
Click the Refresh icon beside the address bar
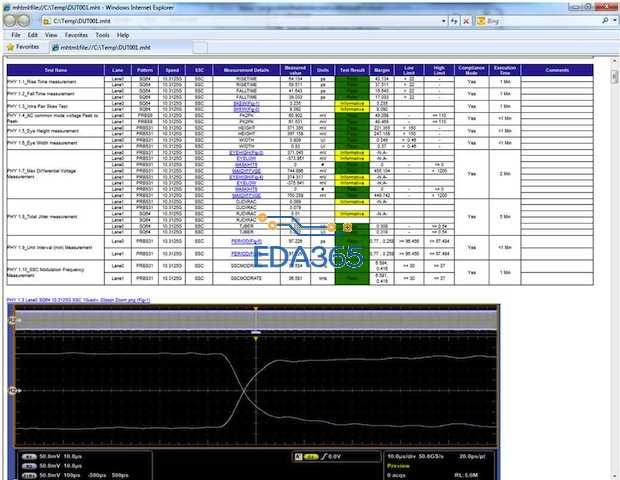(454, 21)
